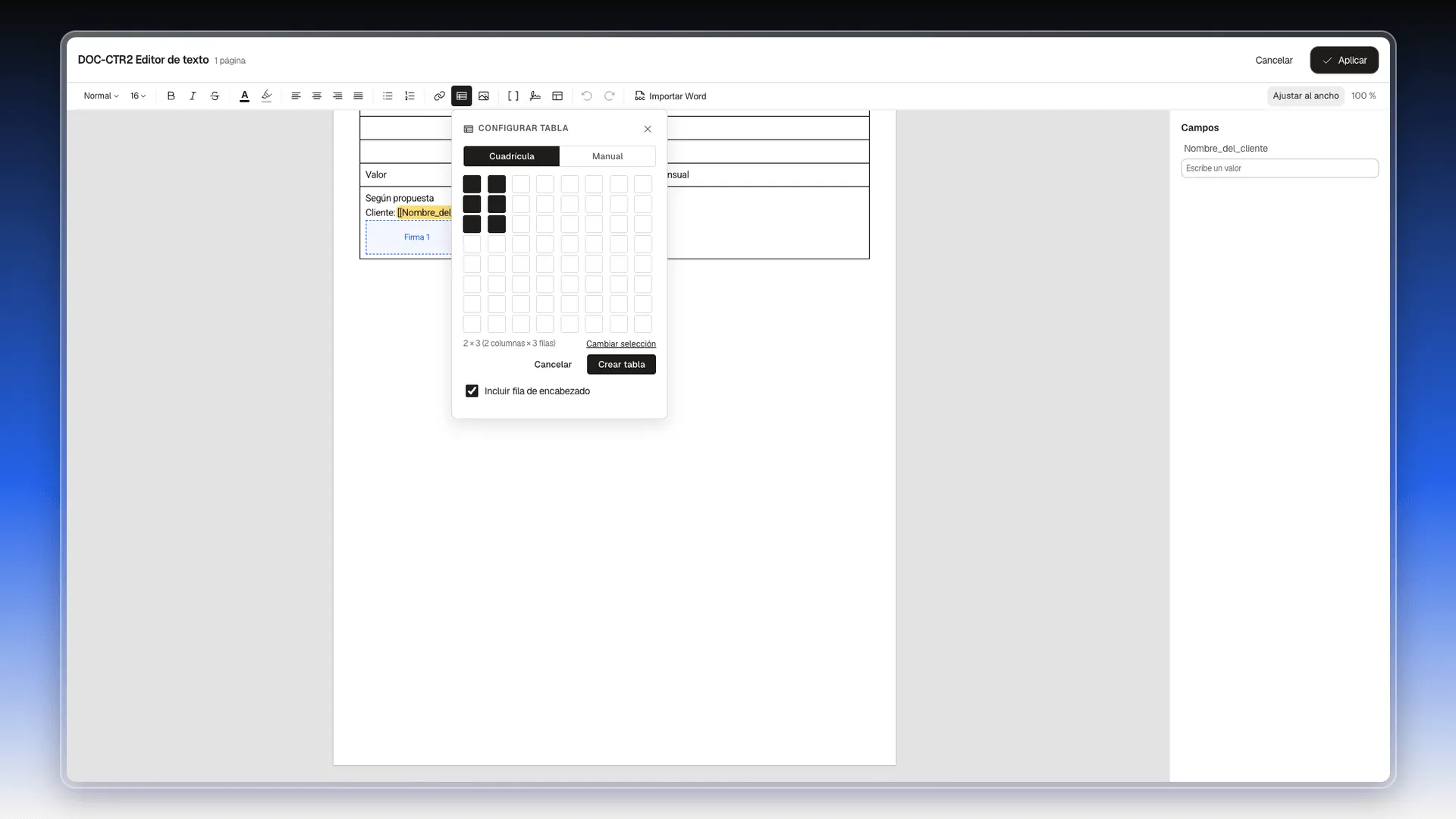The width and height of the screenshot is (1456, 819).
Task: Click Ajustar al ancho zoom button
Action: [x=1306, y=96]
